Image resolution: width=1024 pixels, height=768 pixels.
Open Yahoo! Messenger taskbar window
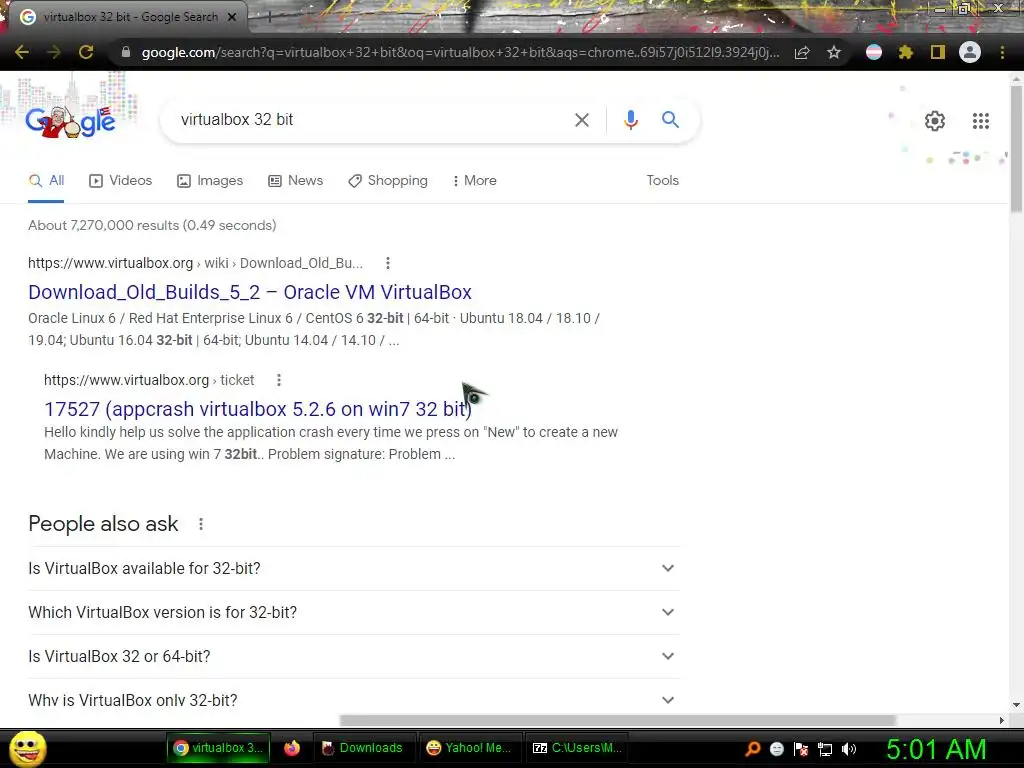click(x=469, y=748)
